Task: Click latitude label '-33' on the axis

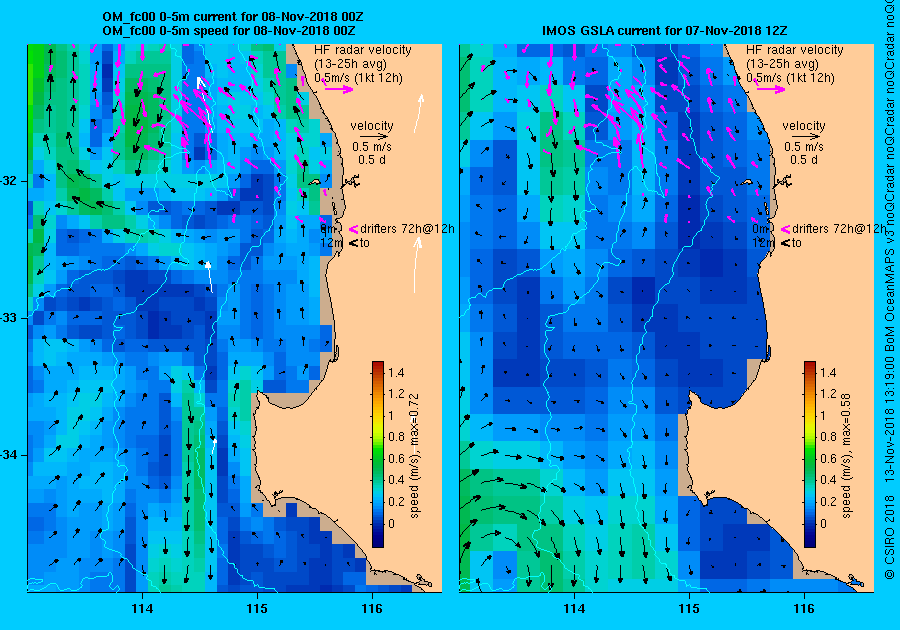Action: (x=9, y=318)
